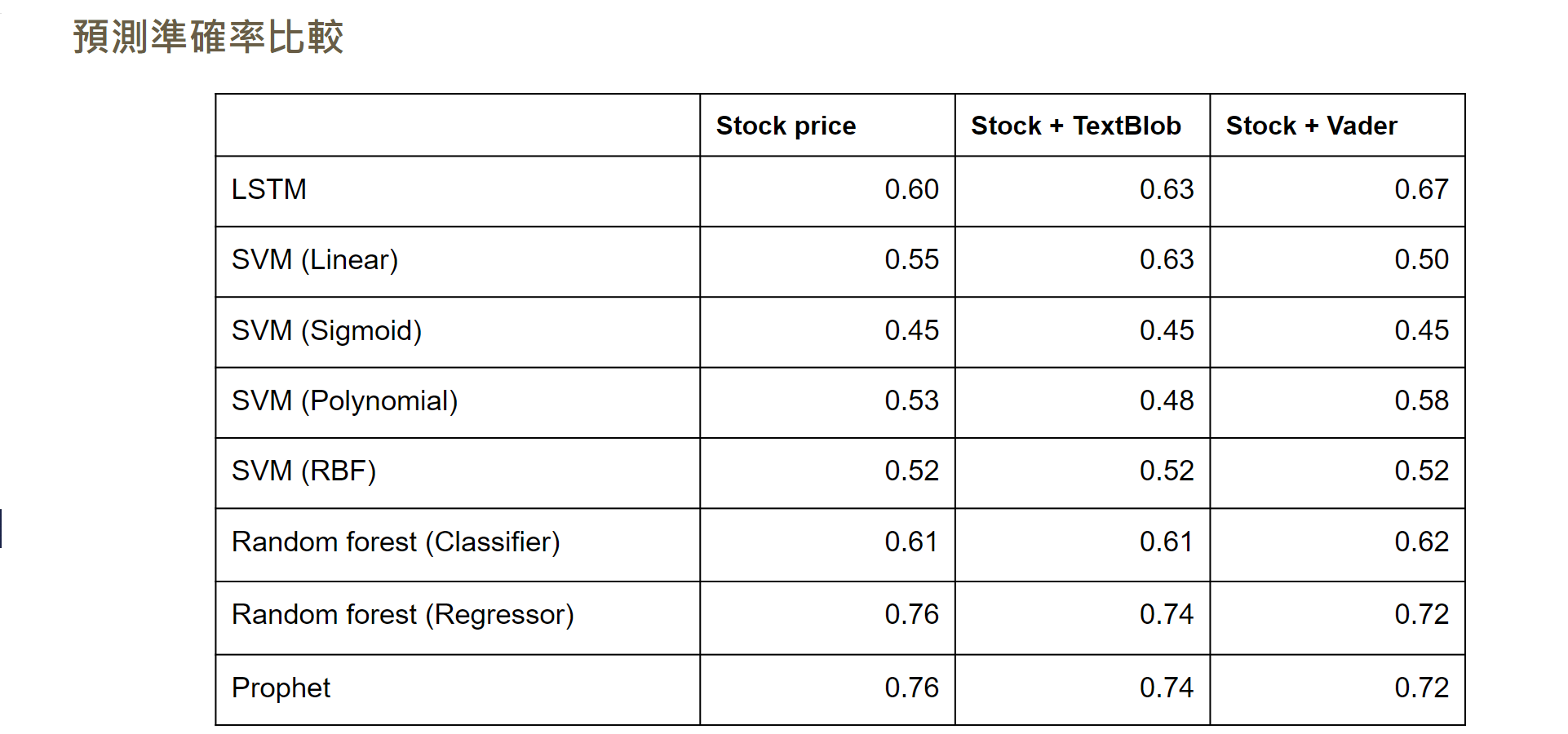Click the LSTM row label
The height and width of the screenshot is (734, 1568).
269,189
